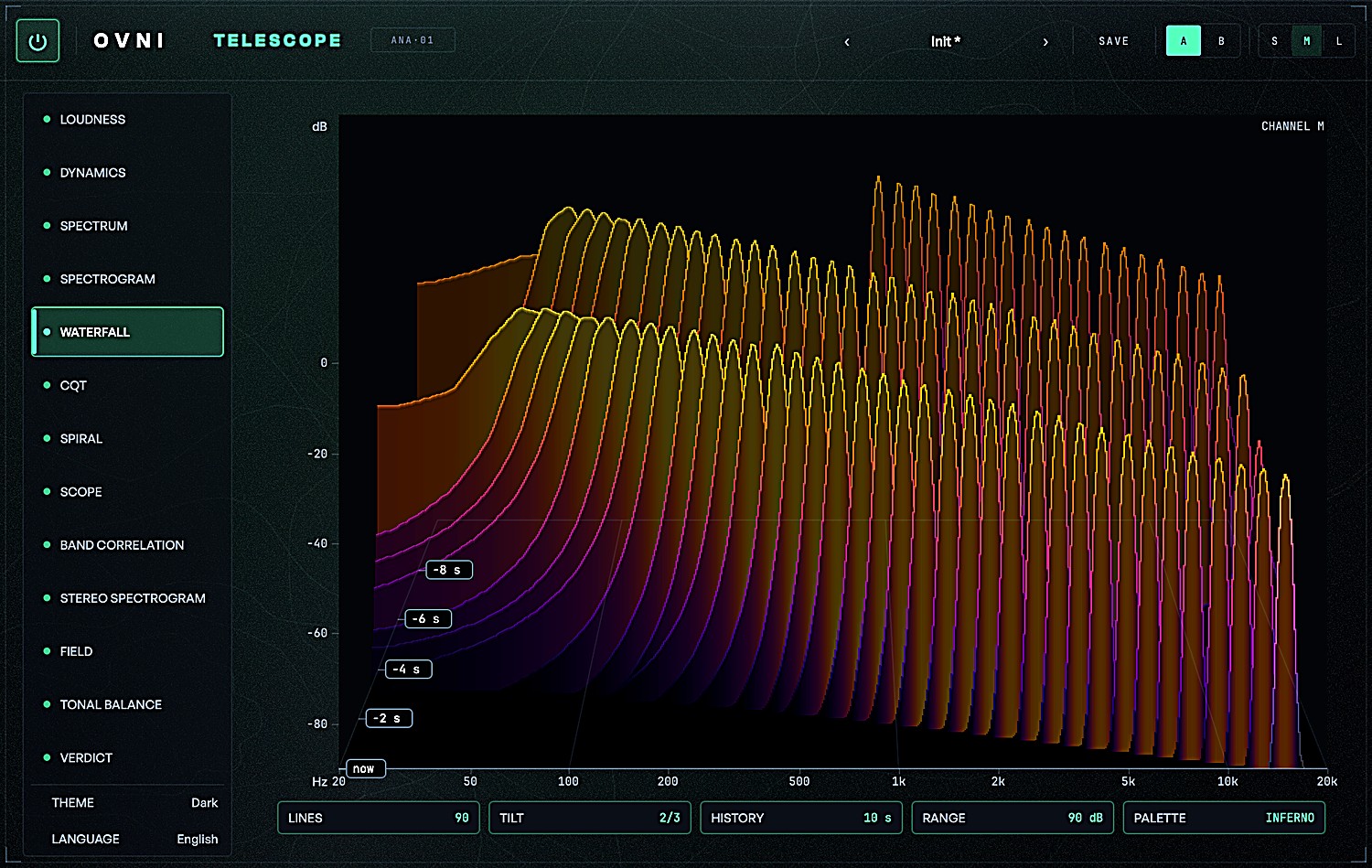The image size is (1372, 868).
Task: Click the OVNI logo
Action: [x=129, y=40]
